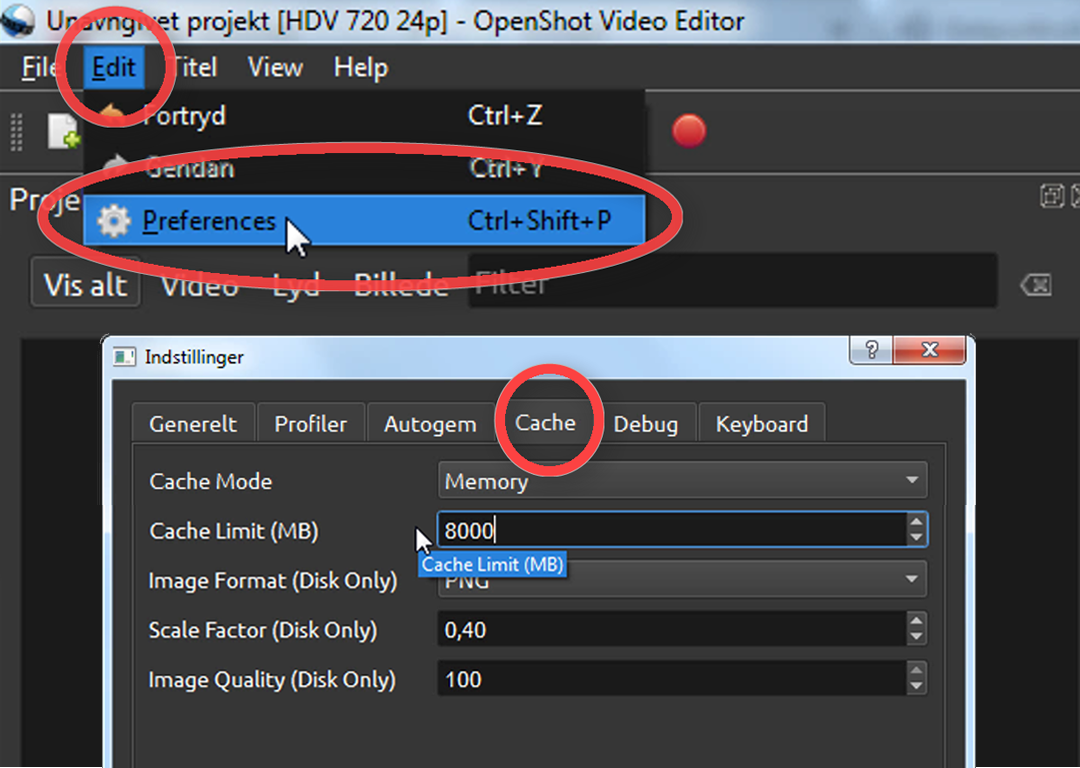Increase Image Quality with up arrow
The width and height of the screenshot is (1080, 768).
(916, 670)
